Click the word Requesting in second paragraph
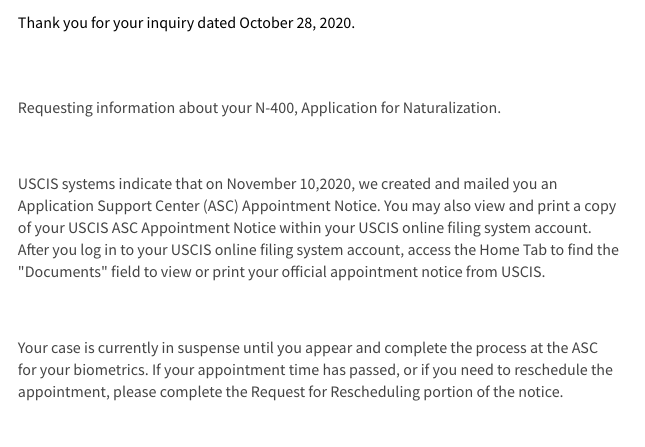The width and height of the screenshot is (645, 447). pyautogui.click(x=55, y=109)
